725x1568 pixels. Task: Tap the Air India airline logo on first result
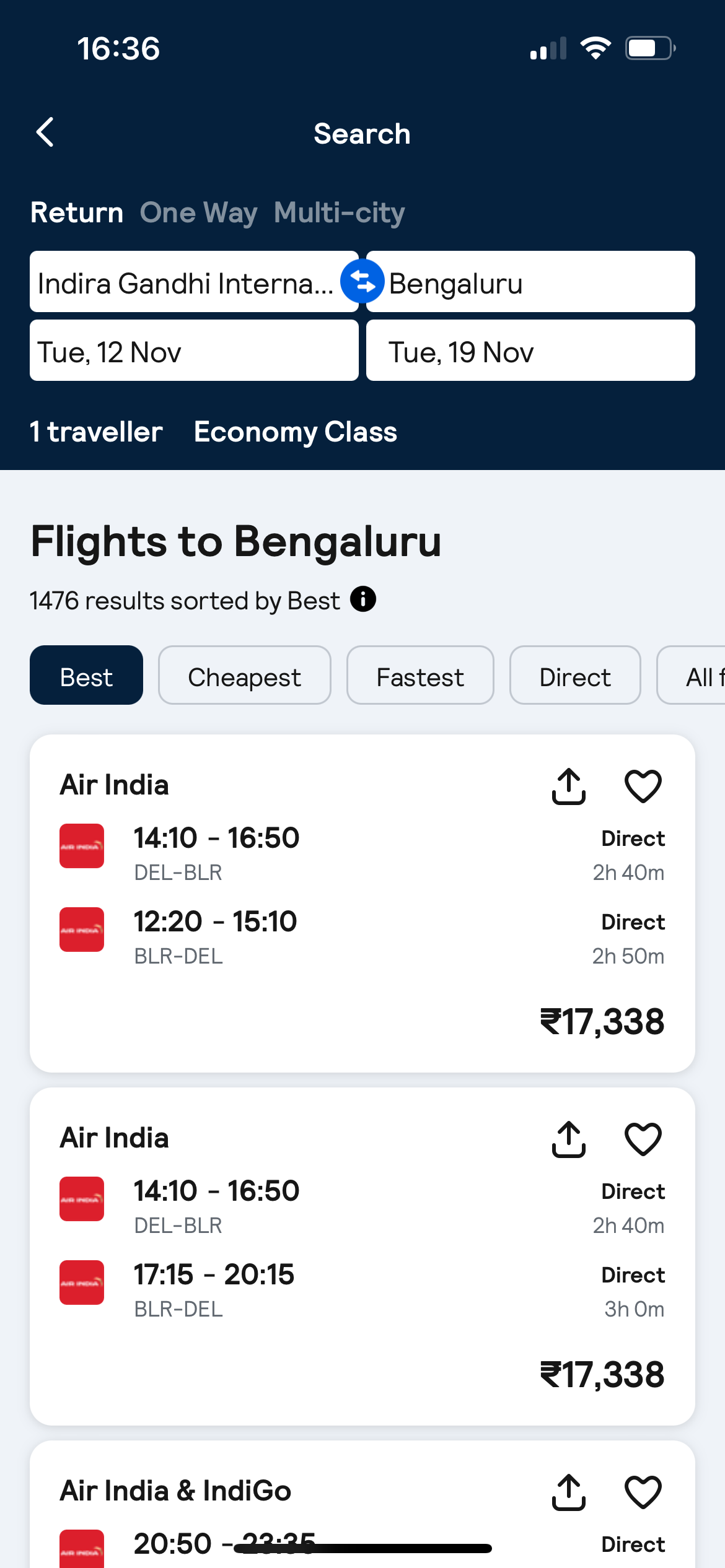pos(81,846)
